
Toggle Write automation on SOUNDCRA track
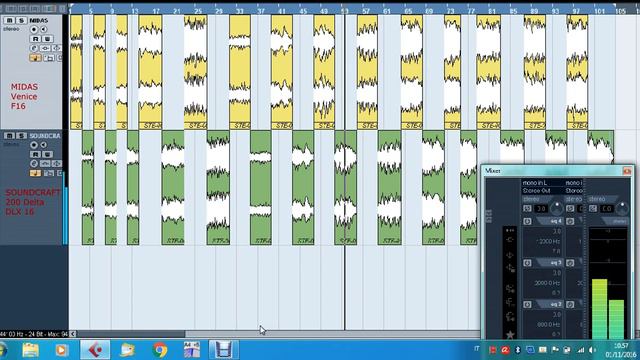coord(47,154)
